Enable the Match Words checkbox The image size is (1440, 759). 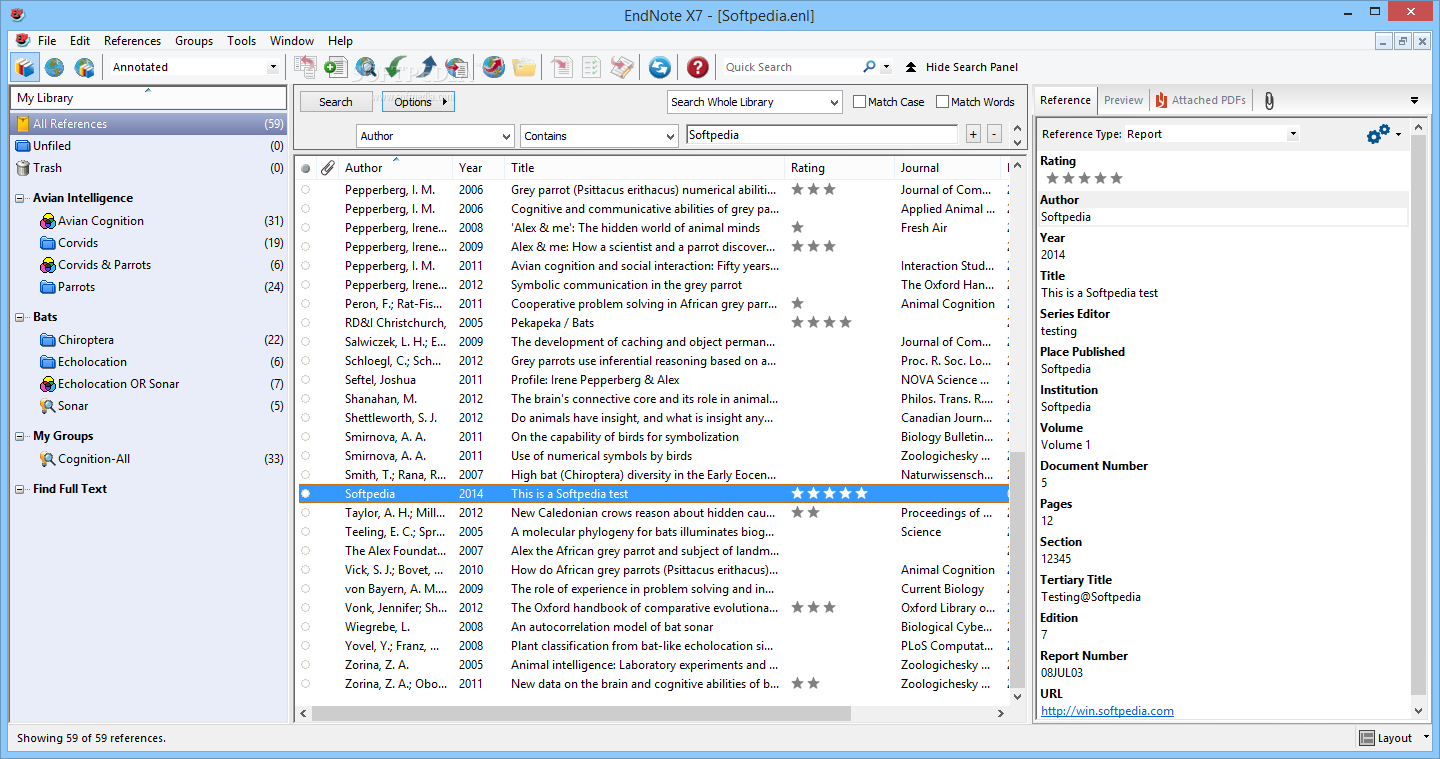point(941,101)
